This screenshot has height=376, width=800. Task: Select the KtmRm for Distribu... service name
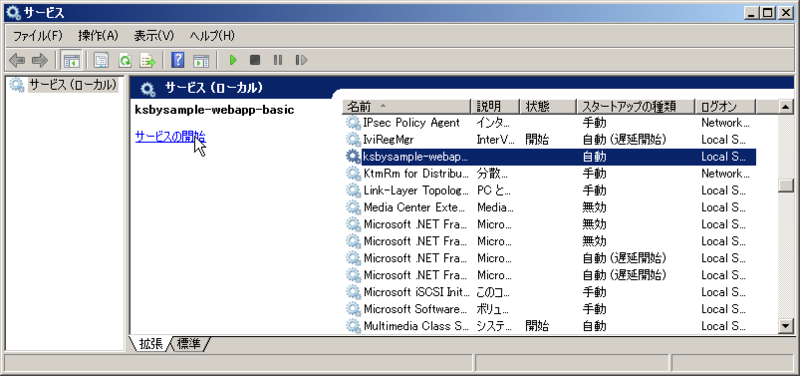pos(416,173)
